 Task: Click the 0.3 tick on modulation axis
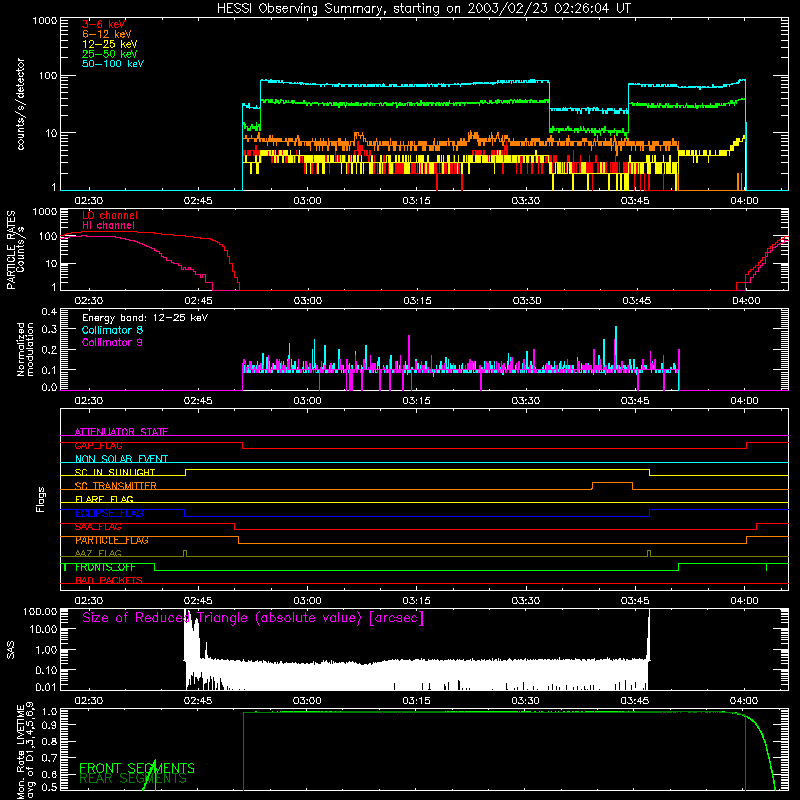click(49, 329)
